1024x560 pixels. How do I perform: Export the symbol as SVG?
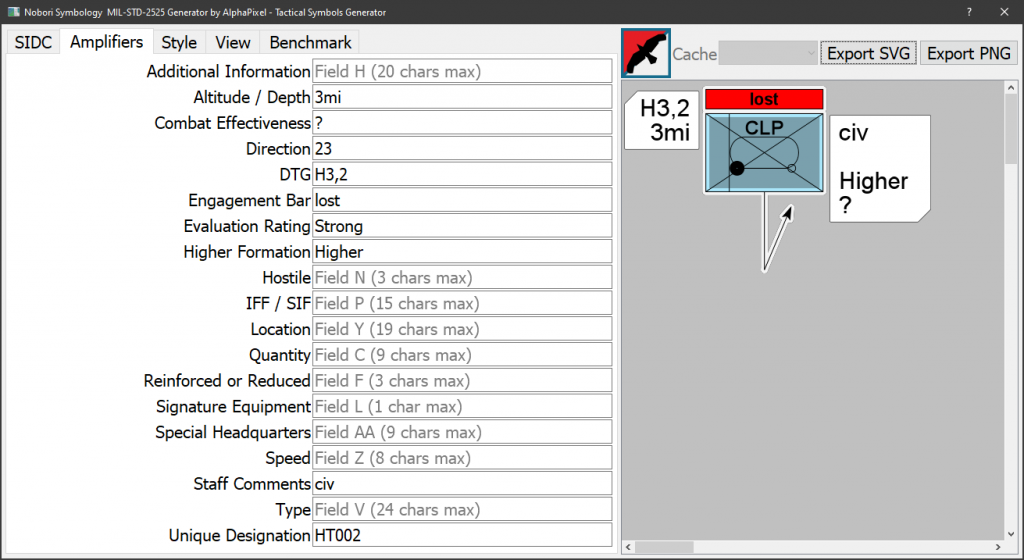click(869, 54)
